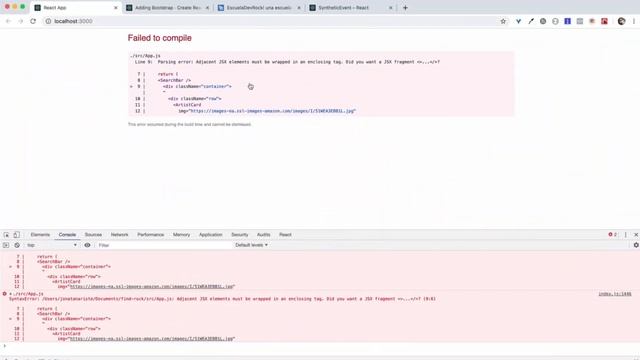Image resolution: width=640 pixels, height=360 pixels.
Task: Open the Security DevTools panel
Action: (x=240, y=235)
